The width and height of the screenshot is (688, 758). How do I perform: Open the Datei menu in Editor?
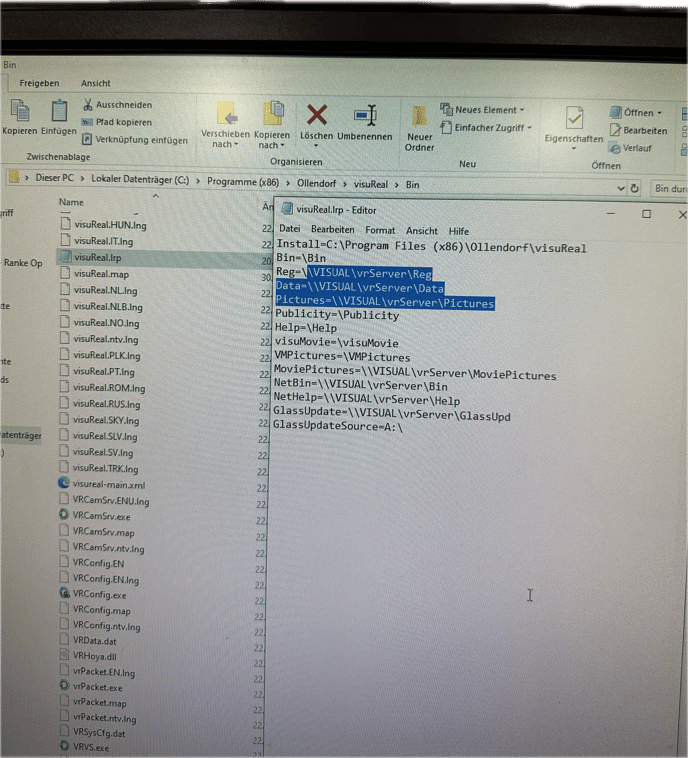[x=289, y=230]
